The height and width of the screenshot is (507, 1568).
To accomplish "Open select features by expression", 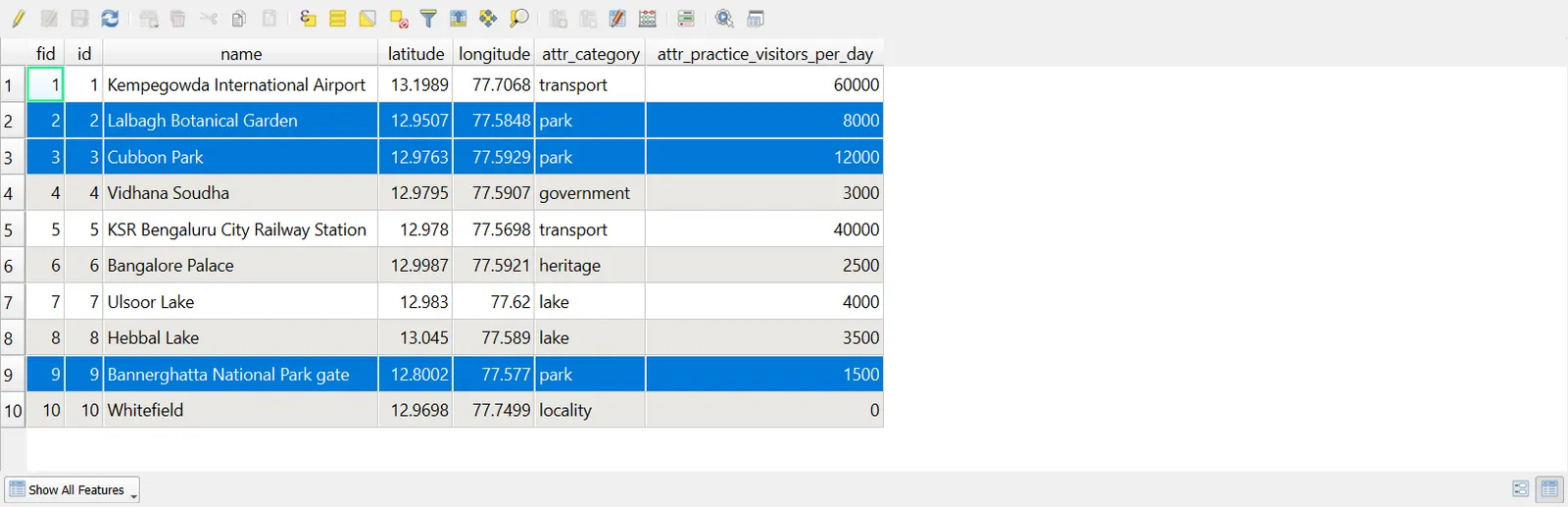I will (x=308, y=19).
